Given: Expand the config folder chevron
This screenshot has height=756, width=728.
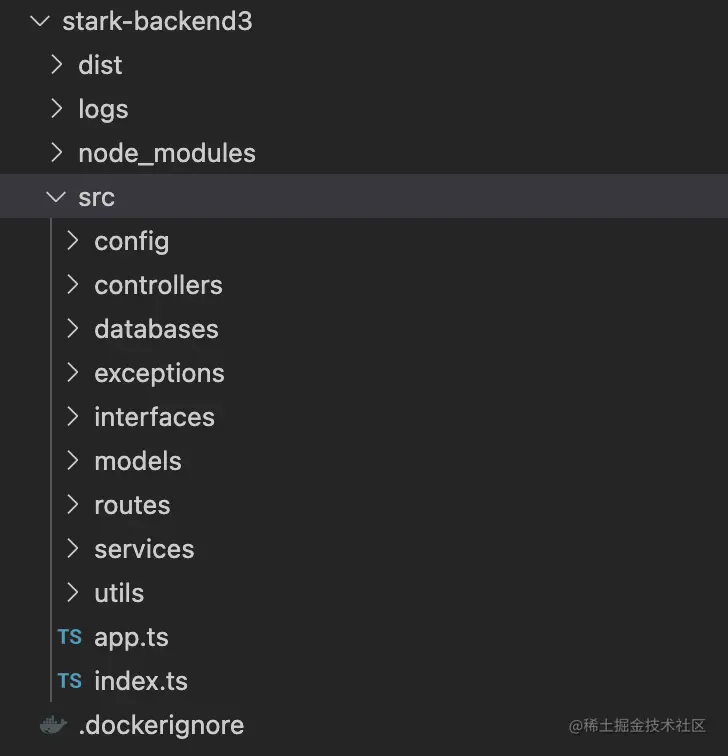Looking at the screenshot, I should pyautogui.click(x=73, y=241).
